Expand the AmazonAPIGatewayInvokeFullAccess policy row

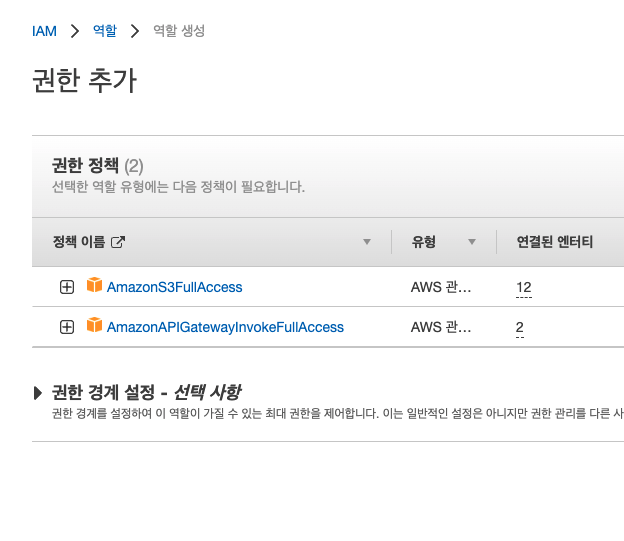[x=67, y=327]
